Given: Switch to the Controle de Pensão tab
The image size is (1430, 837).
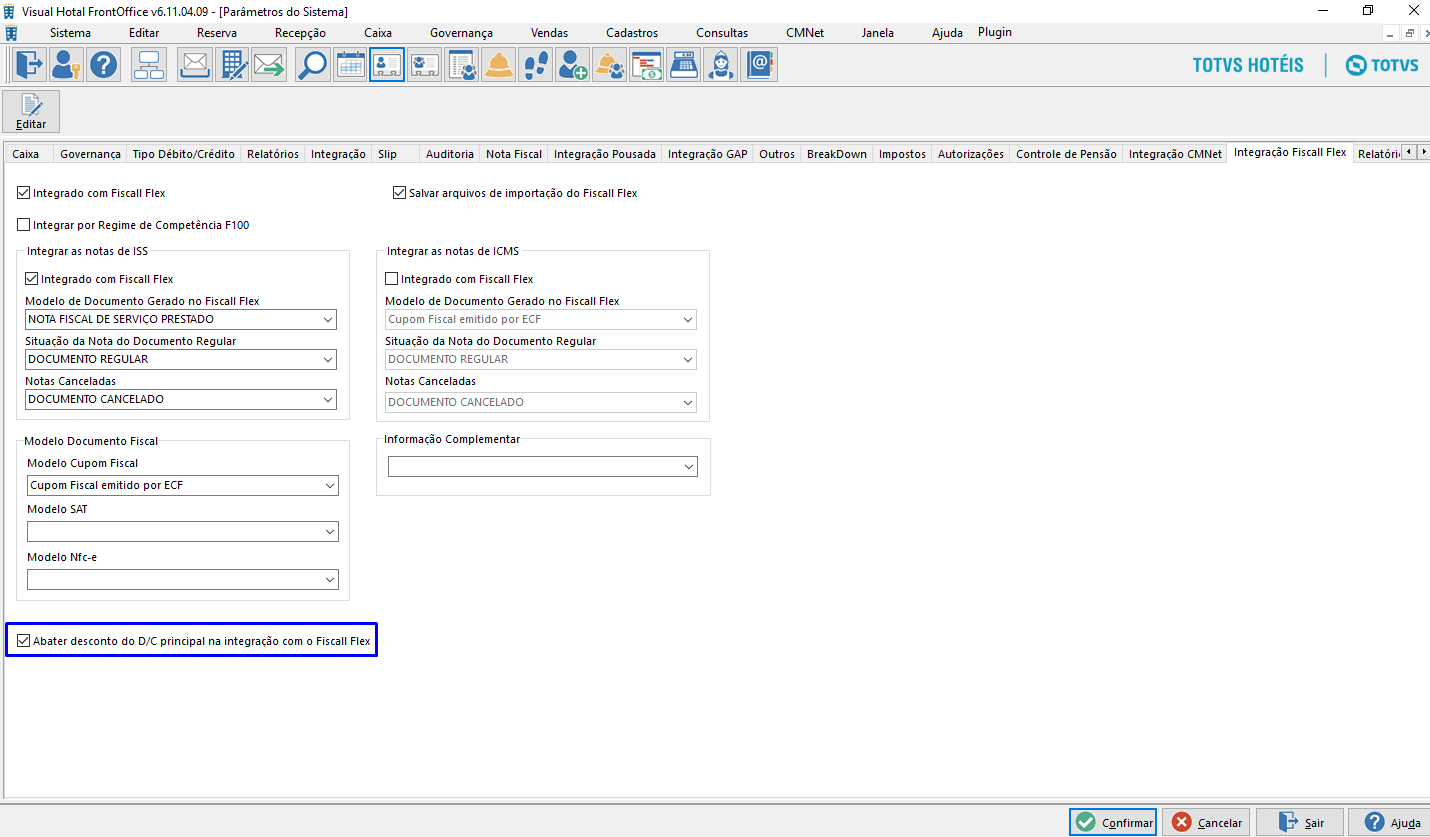Looking at the screenshot, I should tap(1066, 154).
